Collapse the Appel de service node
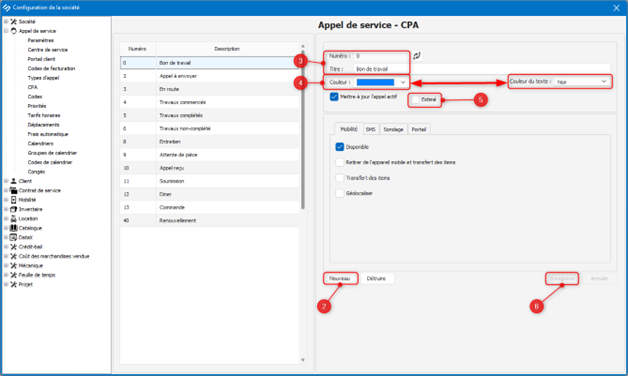Screen dimensions: 628x376 (x=6, y=31)
